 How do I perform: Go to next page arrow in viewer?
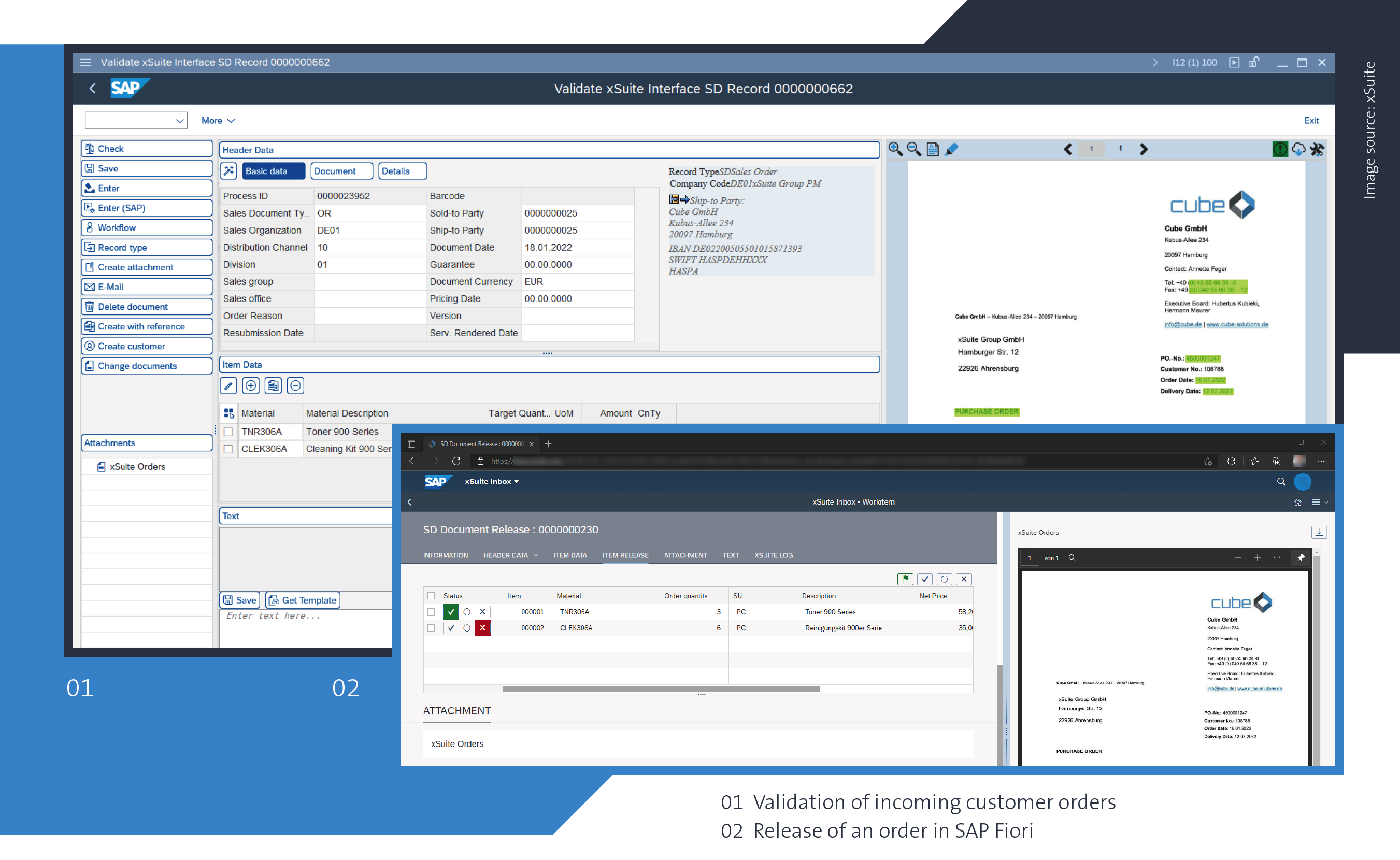click(x=1144, y=149)
